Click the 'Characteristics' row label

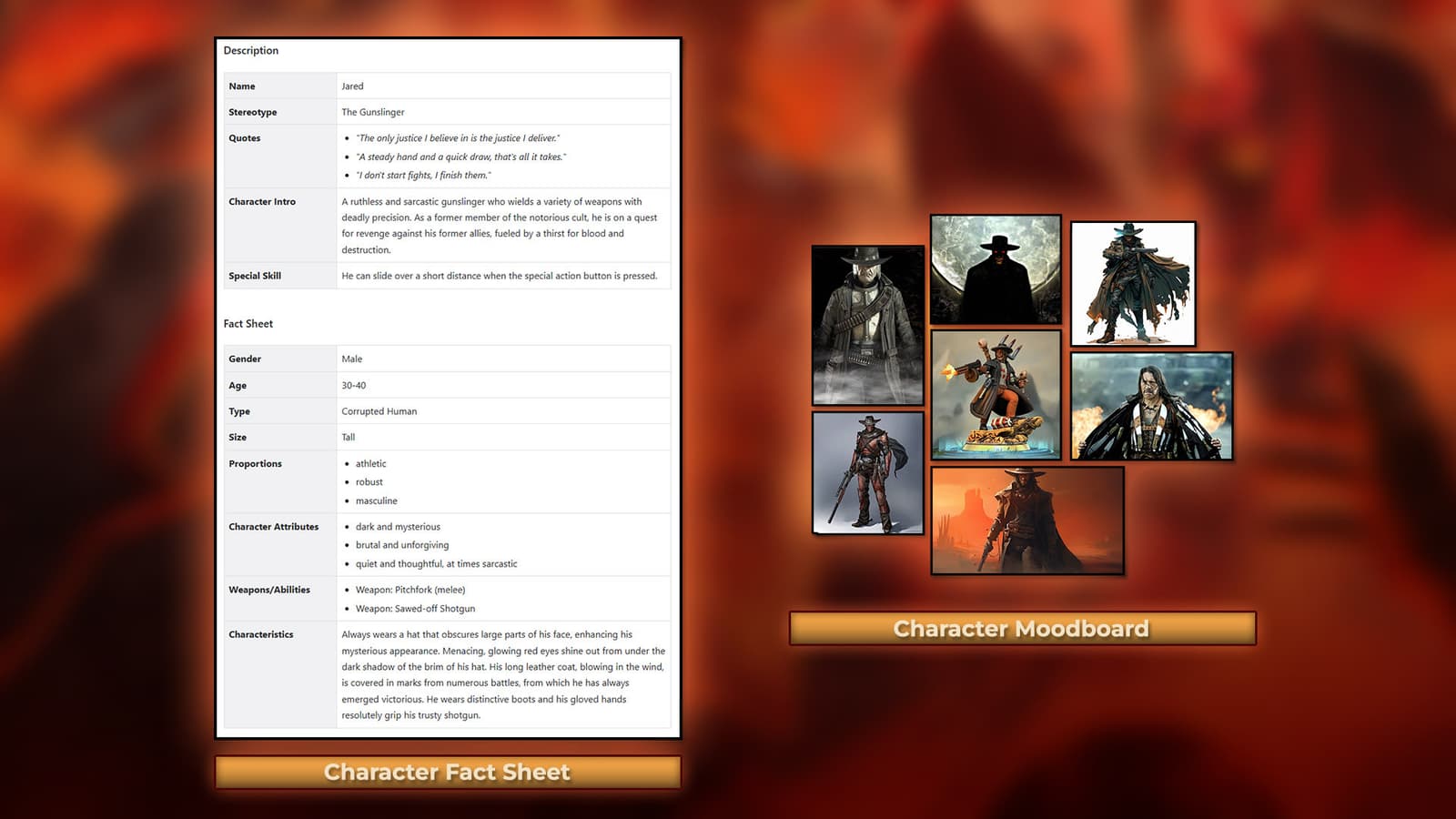tap(261, 635)
